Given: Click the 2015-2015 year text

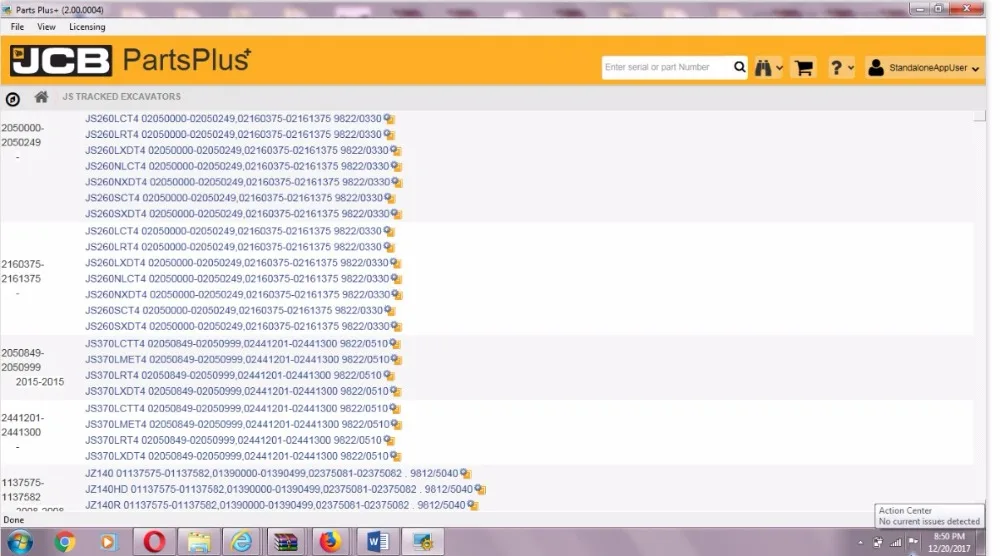Looking at the screenshot, I should point(40,382).
